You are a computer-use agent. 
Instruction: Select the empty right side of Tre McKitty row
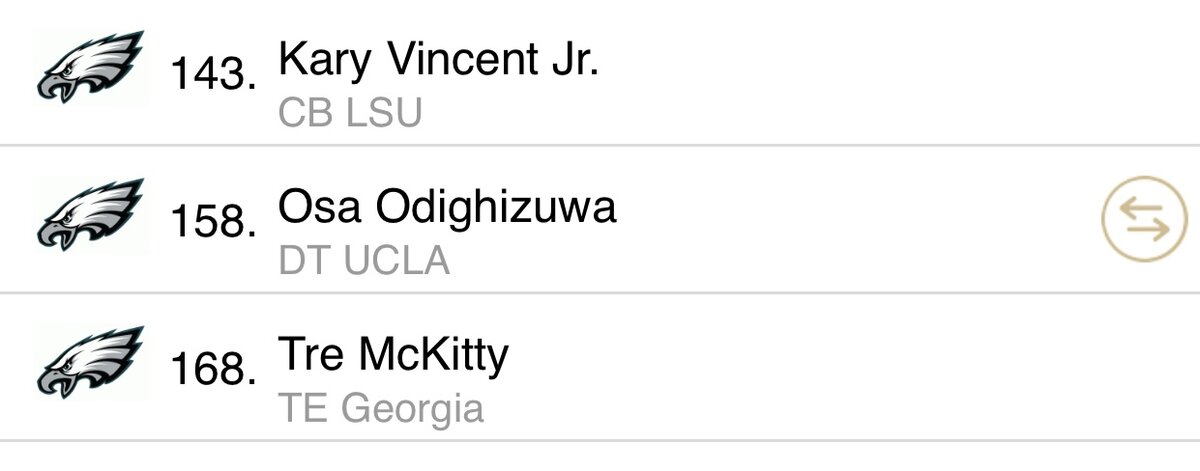(900, 366)
